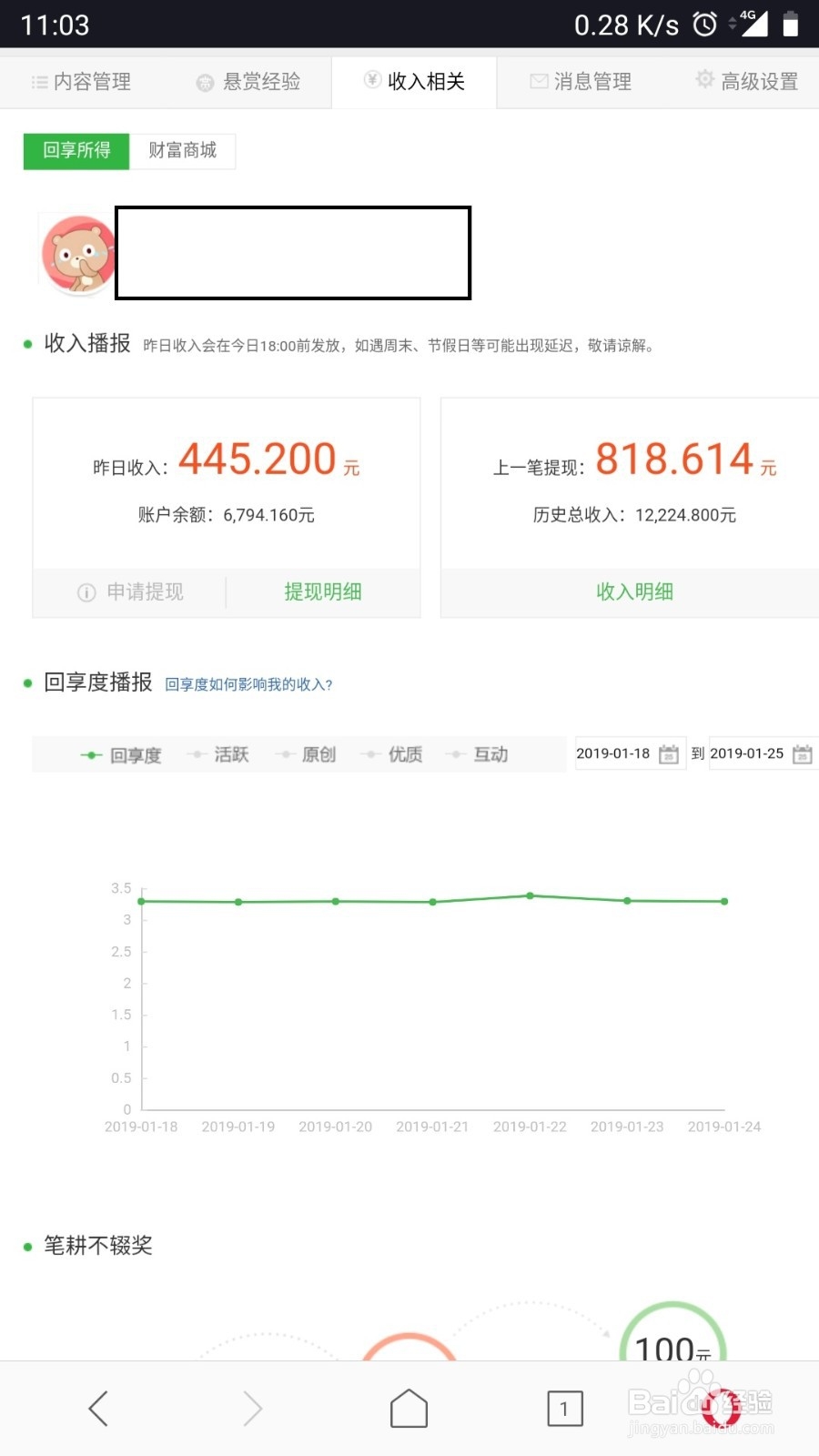The image size is (819, 1456).
Task: Switch to 财富商城 sub-tab
Action: (x=183, y=151)
